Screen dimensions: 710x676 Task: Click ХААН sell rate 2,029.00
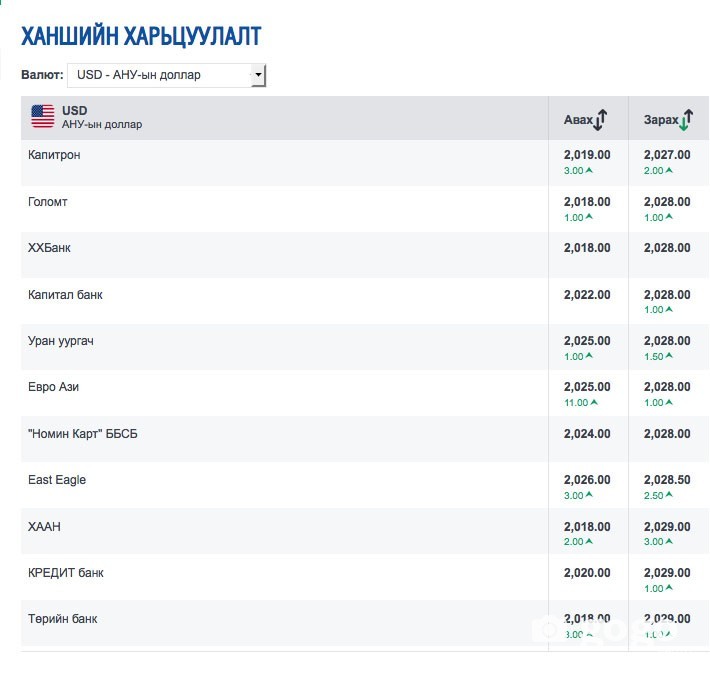coord(667,527)
